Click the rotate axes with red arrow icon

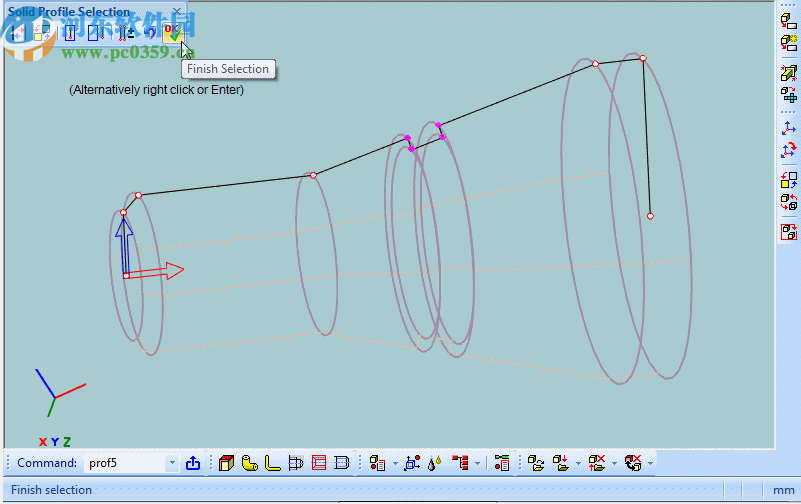[789, 150]
